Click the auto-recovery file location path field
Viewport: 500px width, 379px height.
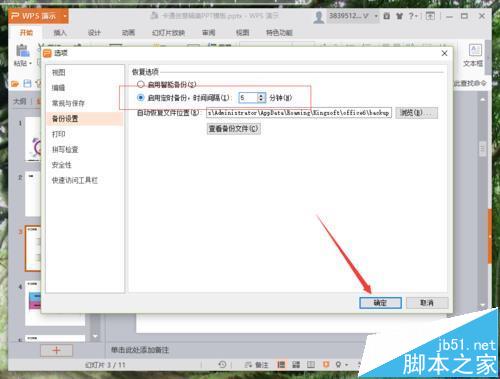[x=299, y=113]
